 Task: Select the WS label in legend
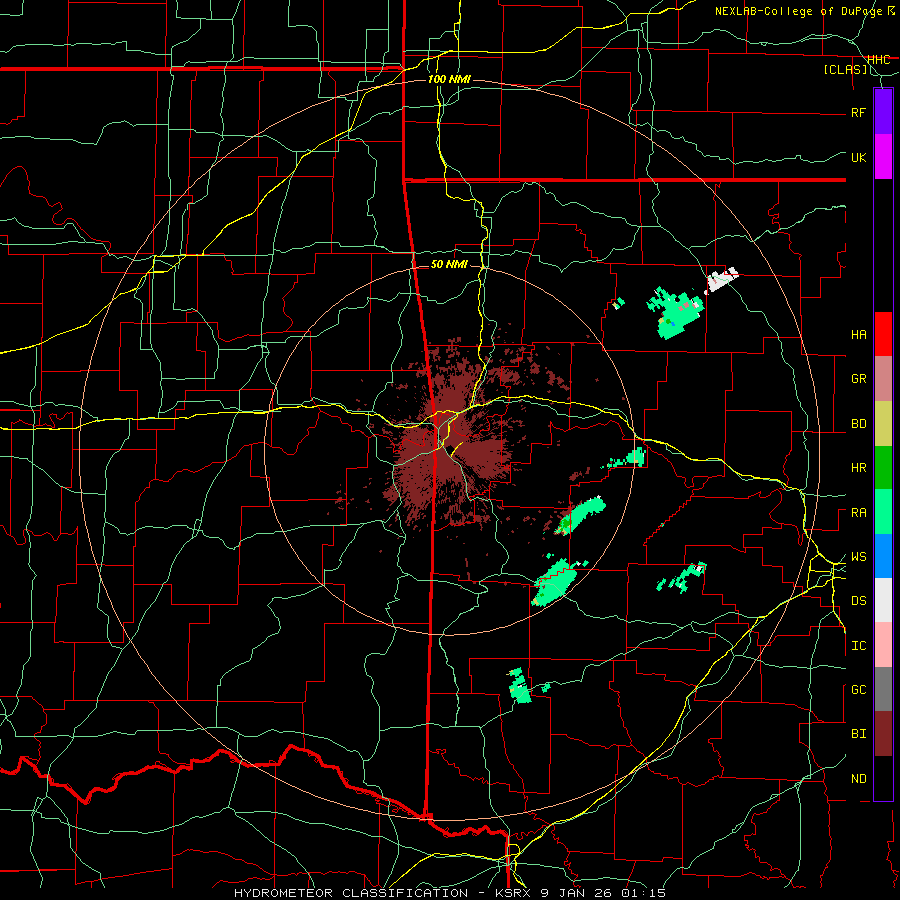coord(858,557)
